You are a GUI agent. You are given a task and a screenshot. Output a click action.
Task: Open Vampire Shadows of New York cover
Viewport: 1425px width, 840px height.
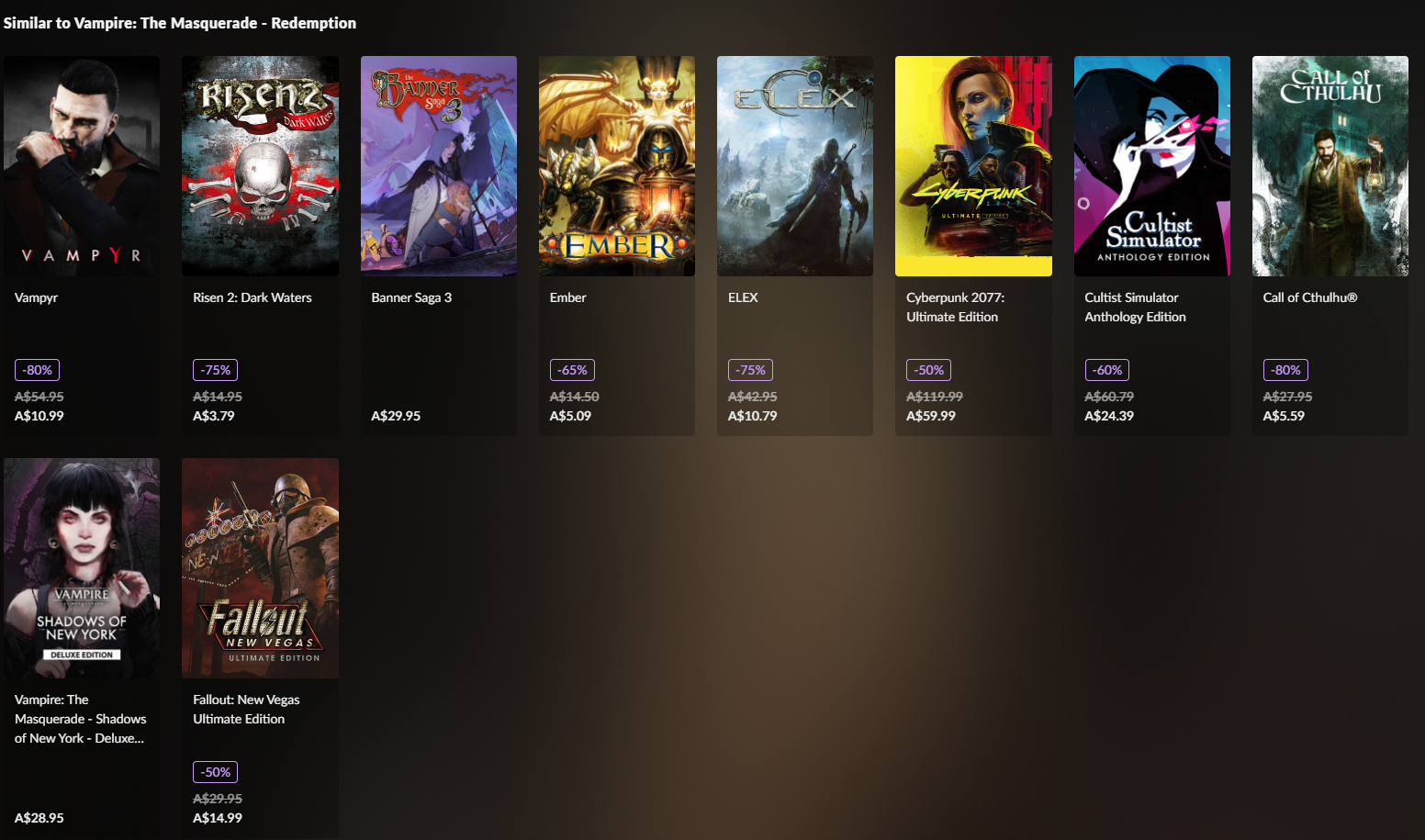tap(82, 568)
